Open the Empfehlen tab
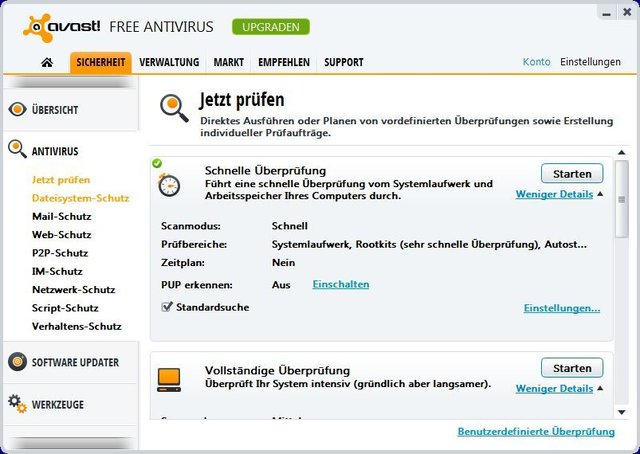This screenshot has width=640, height=454. coord(284,62)
